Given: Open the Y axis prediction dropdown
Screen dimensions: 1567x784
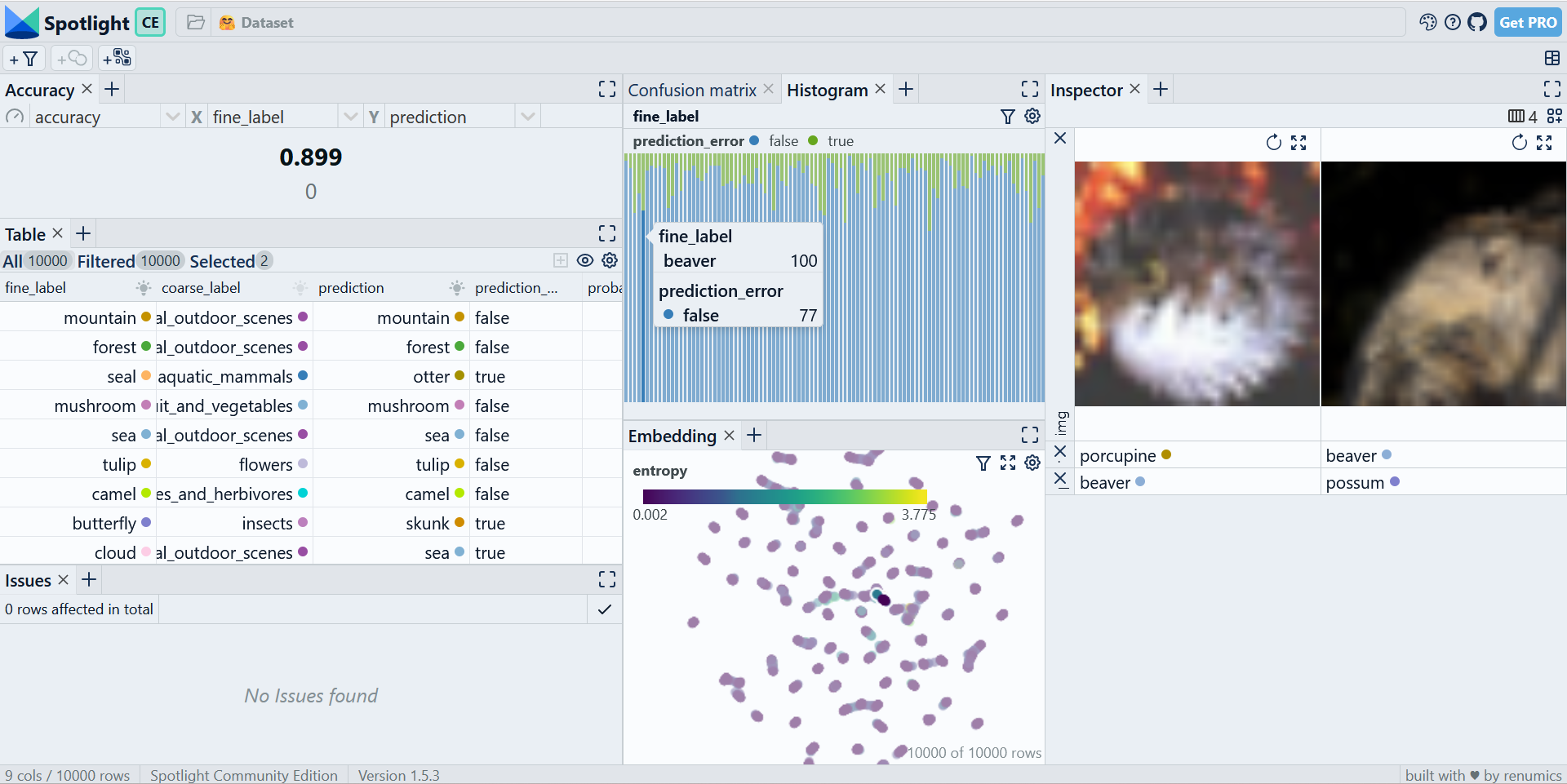Looking at the screenshot, I should click(527, 117).
